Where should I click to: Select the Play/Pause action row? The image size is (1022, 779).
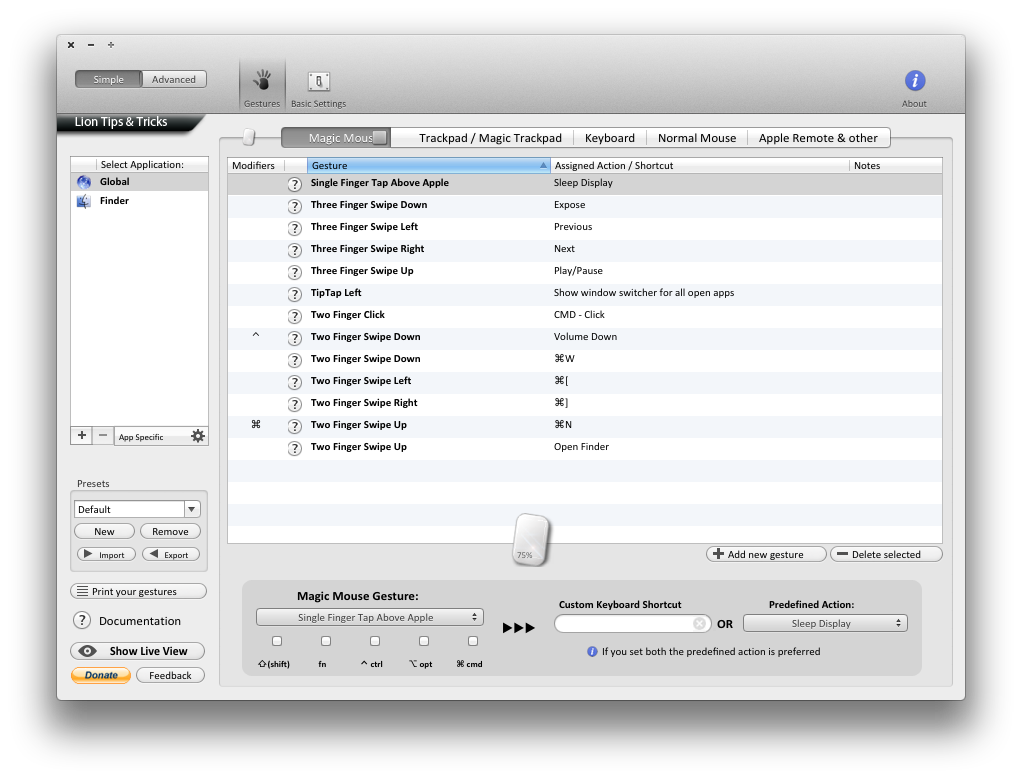tap(585, 271)
